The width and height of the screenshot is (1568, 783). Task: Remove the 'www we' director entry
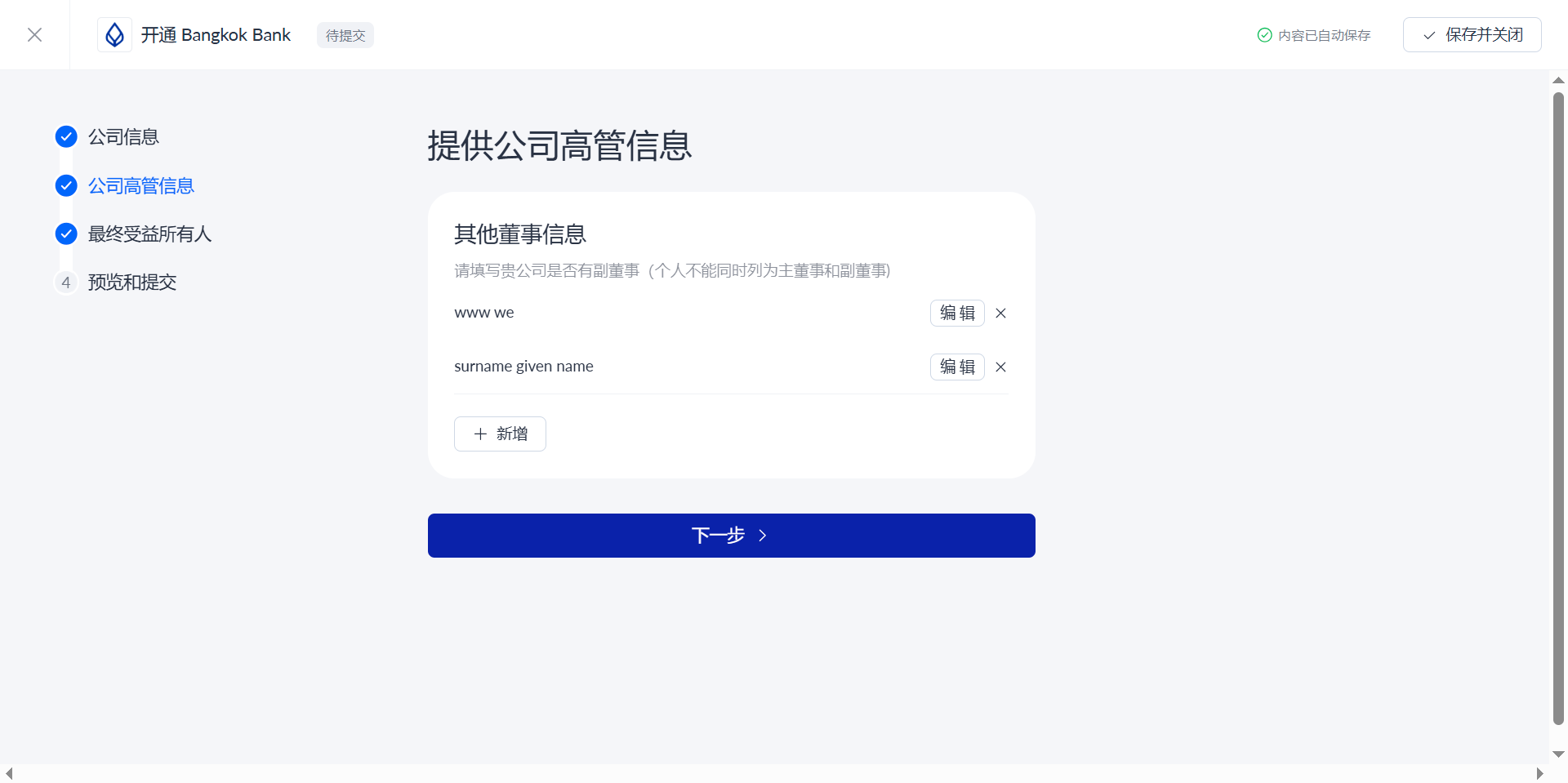point(1000,313)
